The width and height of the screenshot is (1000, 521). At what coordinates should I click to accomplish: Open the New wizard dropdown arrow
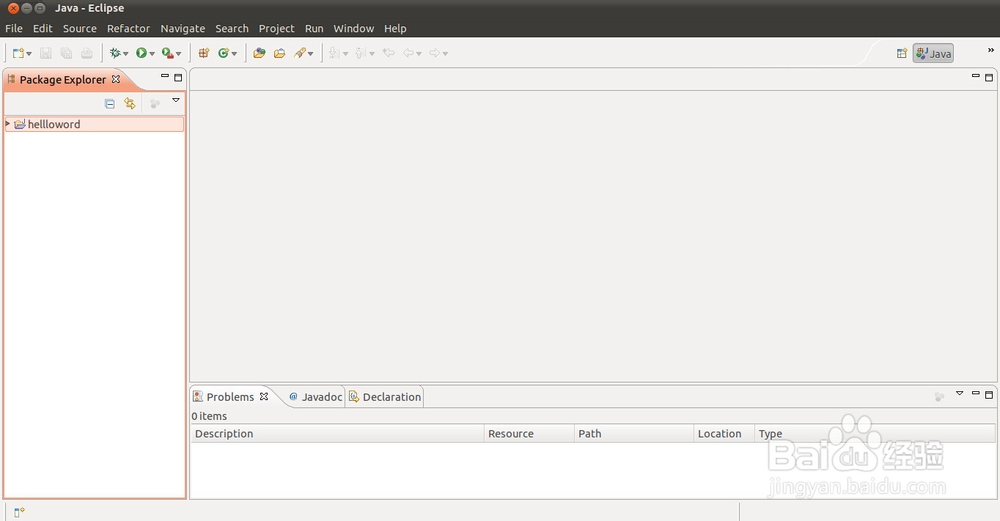point(29,54)
